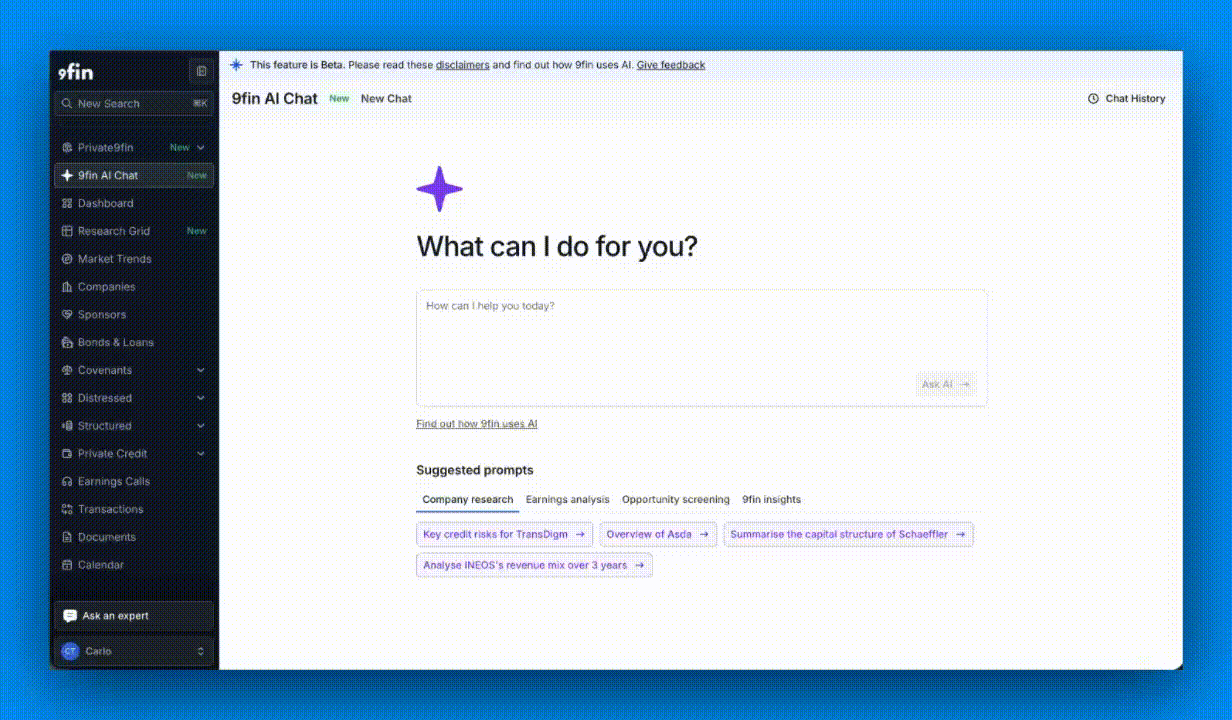
Task: Select Analyse INEOS's revenue mix prompt
Action: [x=534, y=565]
